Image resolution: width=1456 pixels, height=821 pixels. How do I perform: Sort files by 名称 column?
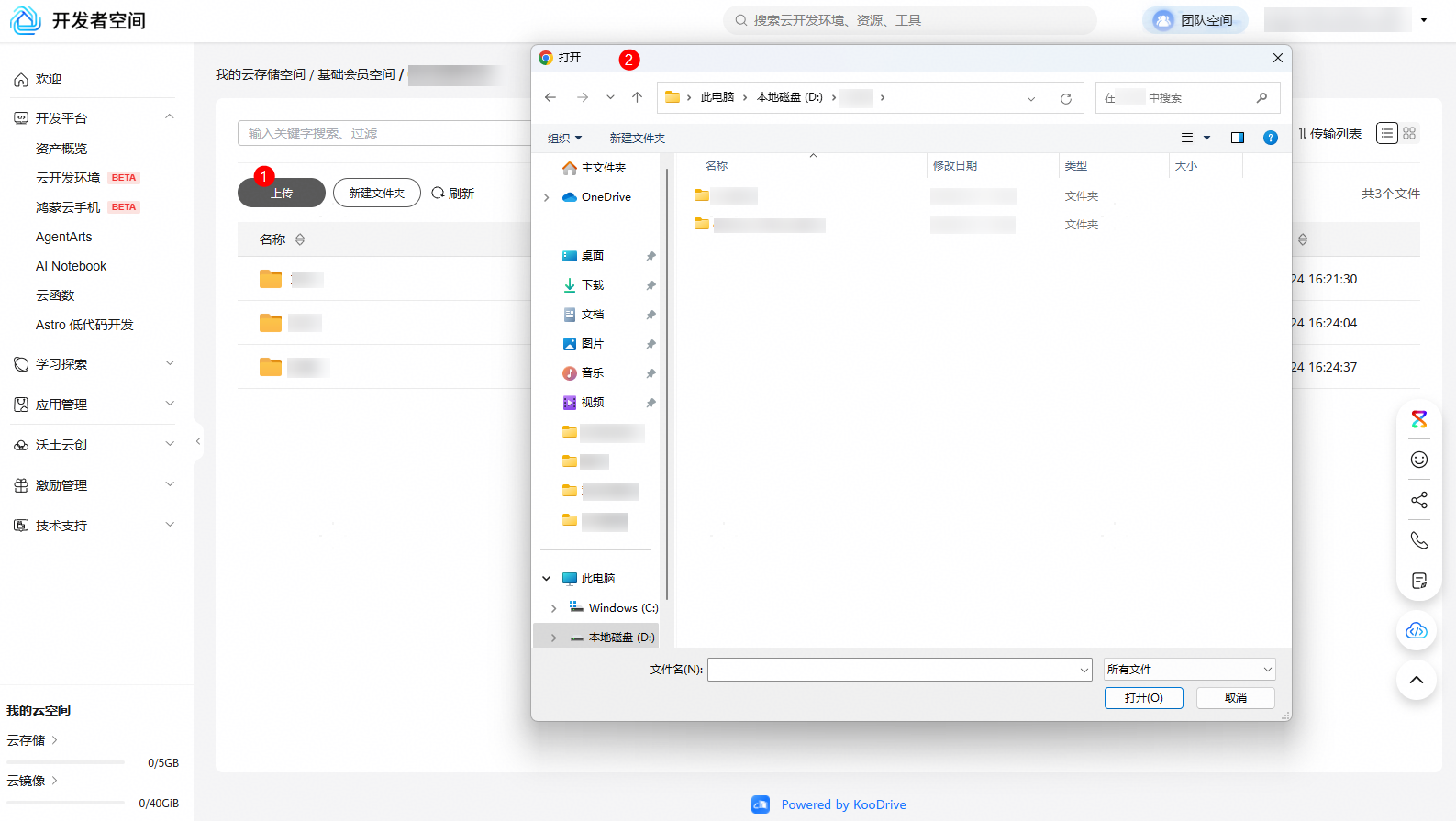717,166
